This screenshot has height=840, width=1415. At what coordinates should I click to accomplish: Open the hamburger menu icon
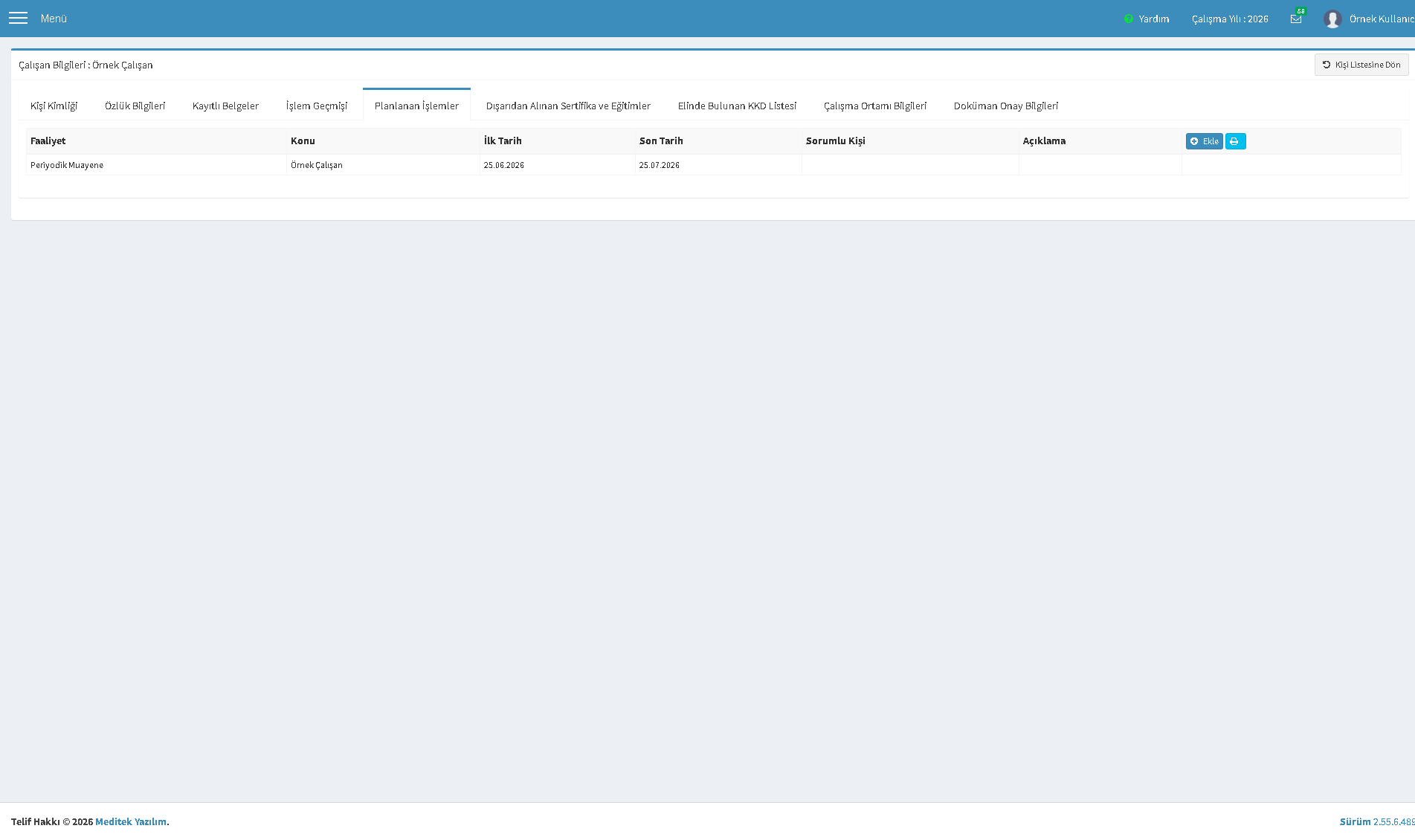pyautogui.click(x=18, y=19)
